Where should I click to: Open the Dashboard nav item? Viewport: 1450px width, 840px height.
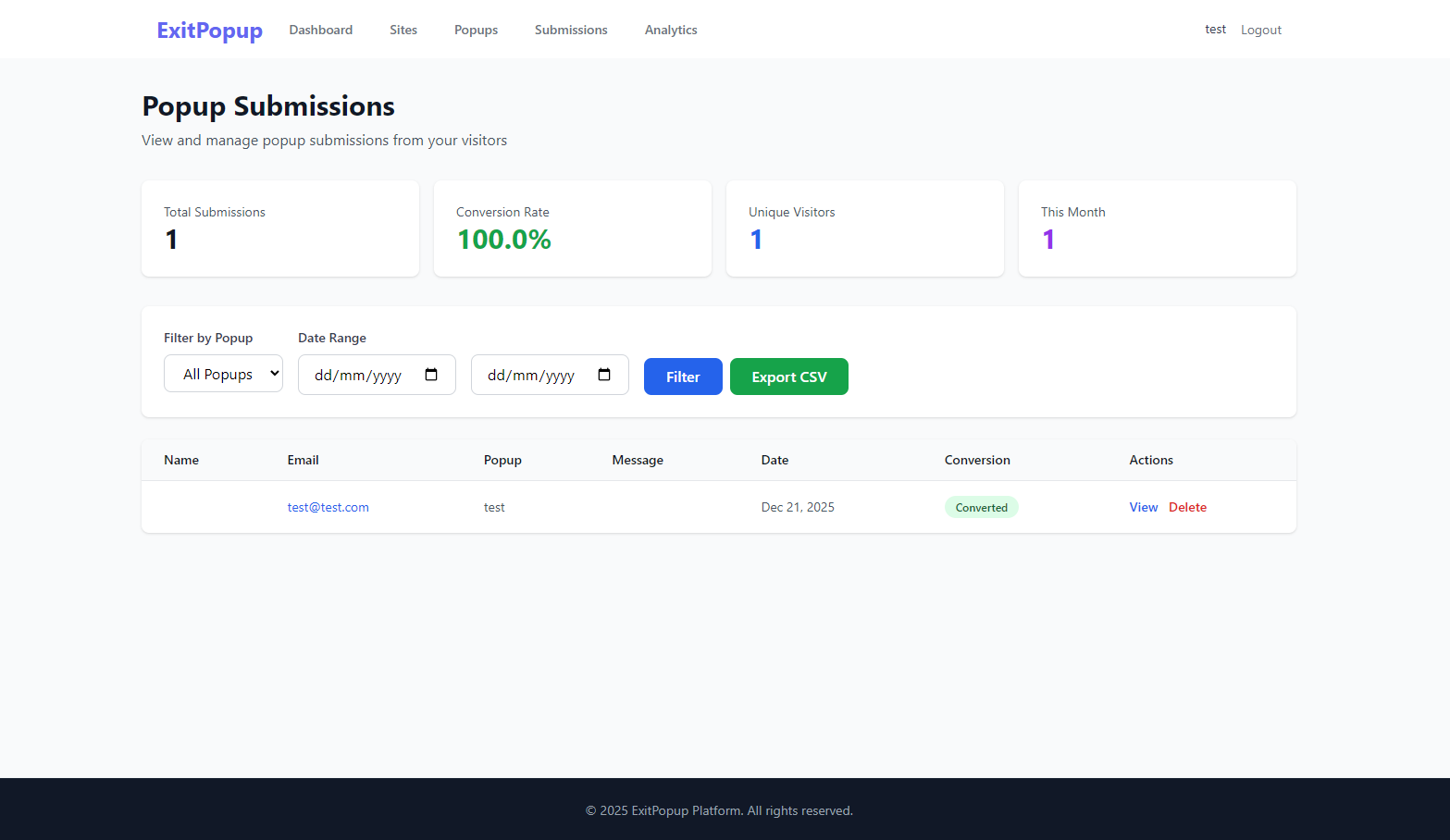320,30
